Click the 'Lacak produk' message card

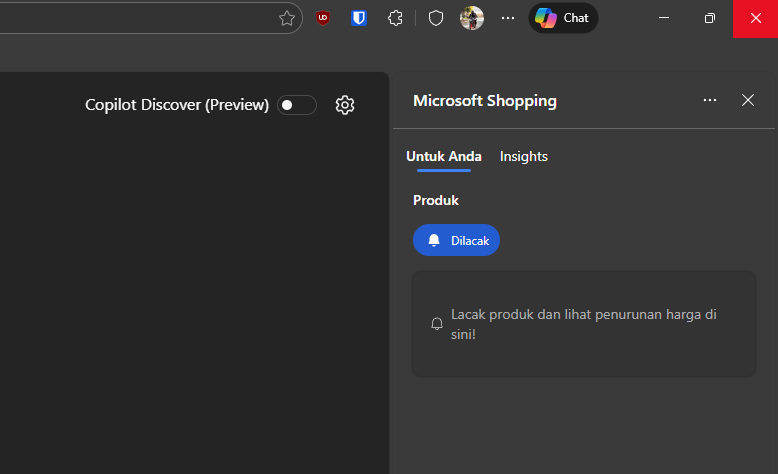583,324
